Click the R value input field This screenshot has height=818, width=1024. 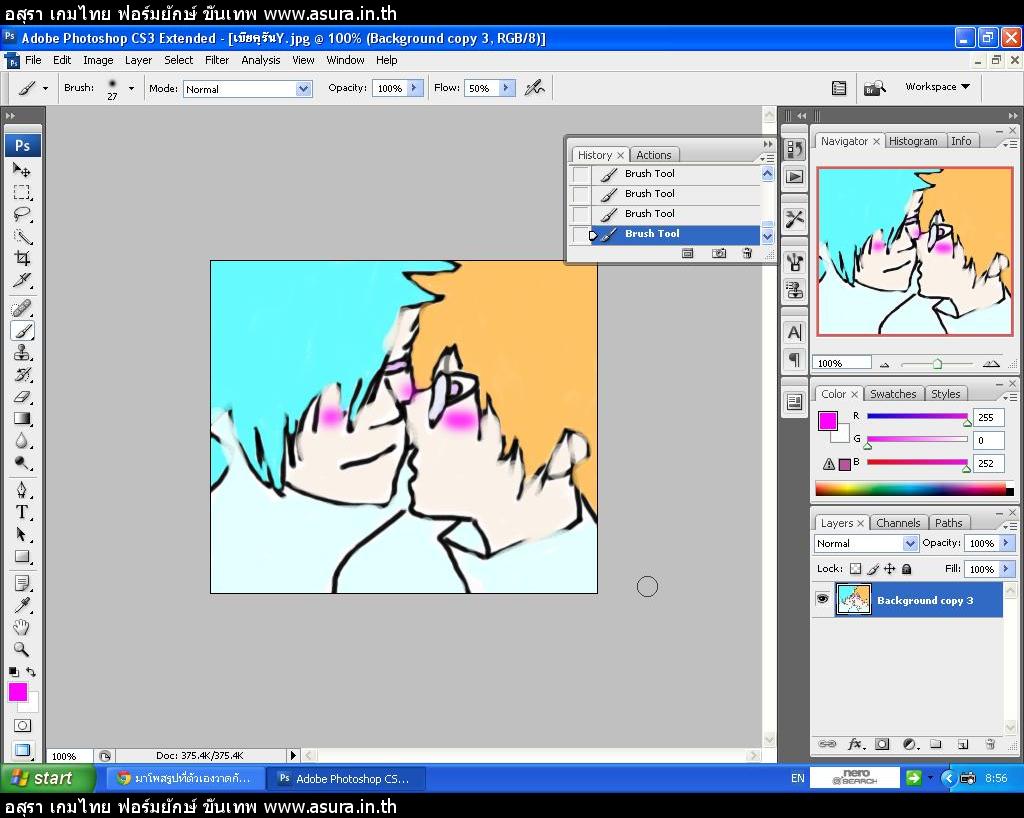coord(988,417)
